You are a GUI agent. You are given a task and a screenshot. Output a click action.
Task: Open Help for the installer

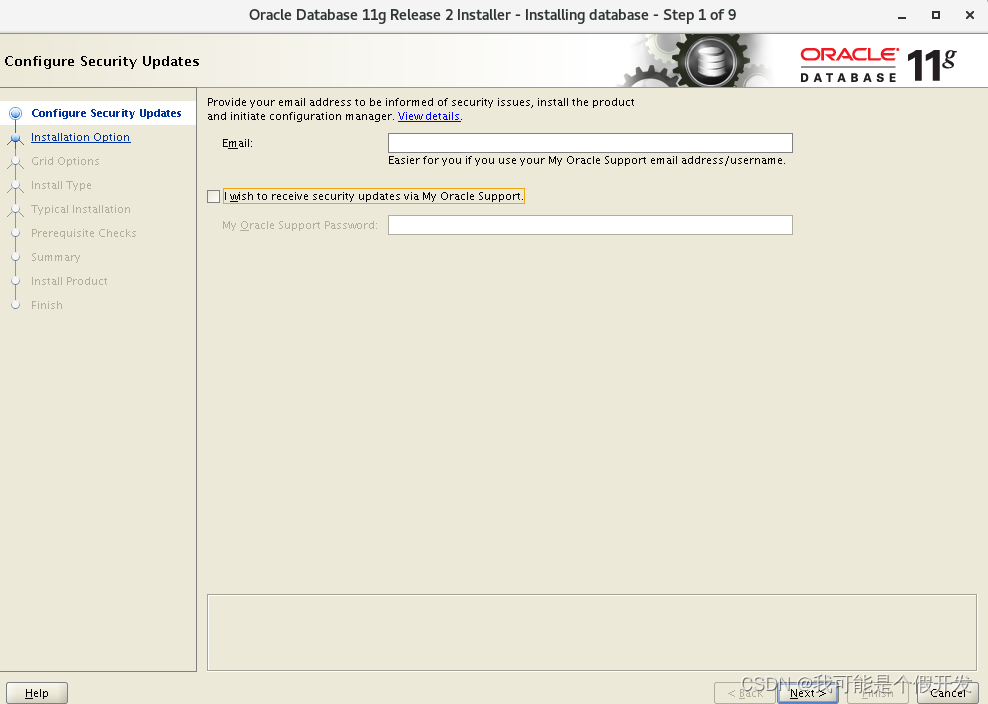coord(37,693)
